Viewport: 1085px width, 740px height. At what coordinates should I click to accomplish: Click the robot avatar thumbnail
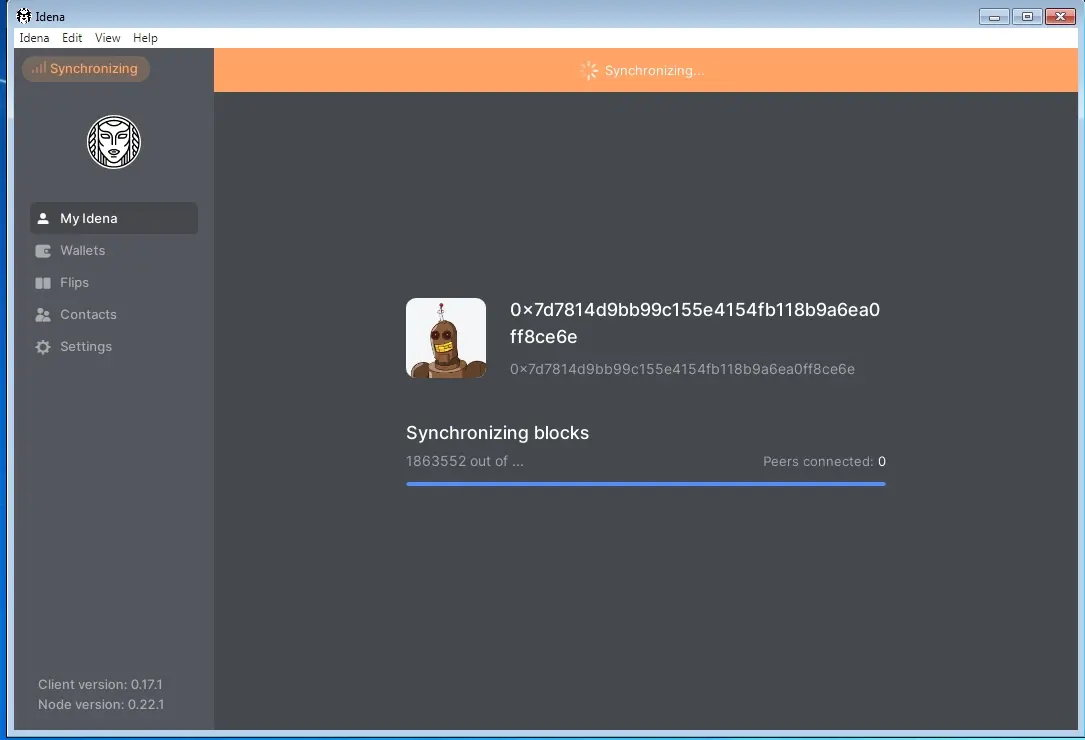pyautogui.click(x=446, y=338)
